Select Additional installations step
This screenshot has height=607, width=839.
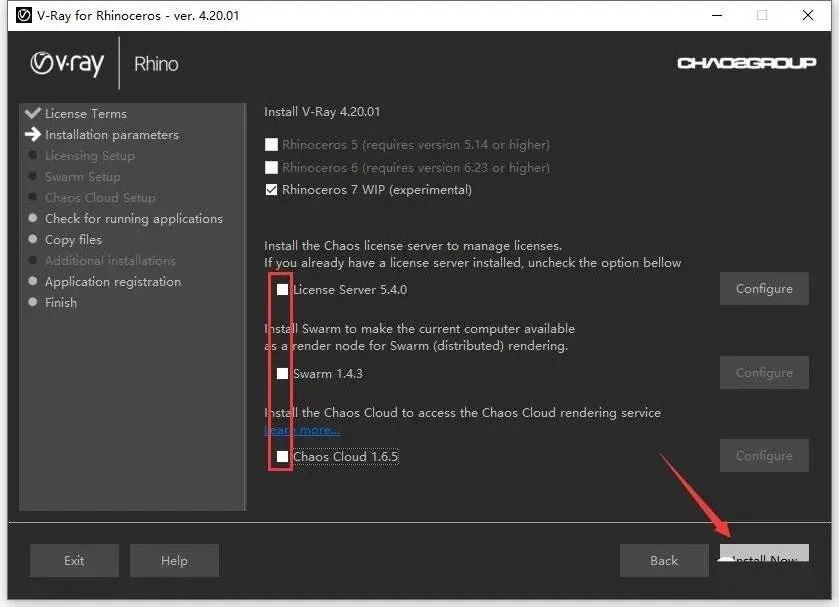click(110, 261)
